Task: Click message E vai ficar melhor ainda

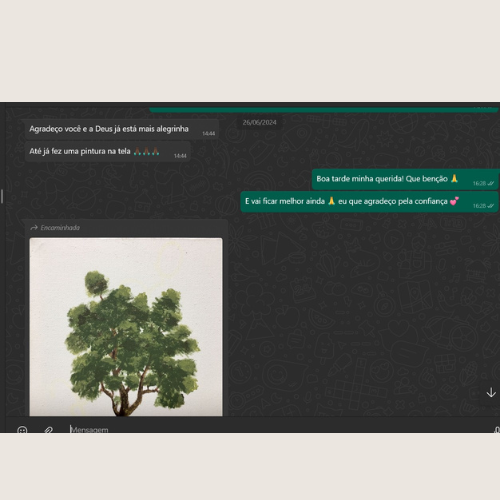Action: (x=369, y=201)
